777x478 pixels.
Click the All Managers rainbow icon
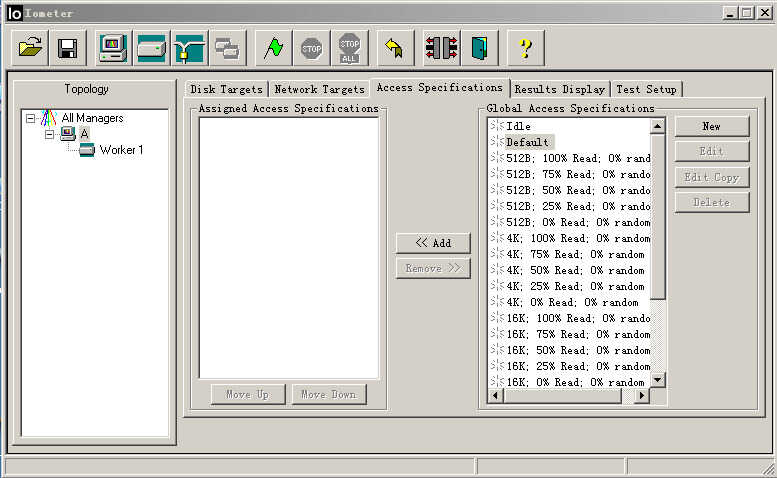pos(49,118)
